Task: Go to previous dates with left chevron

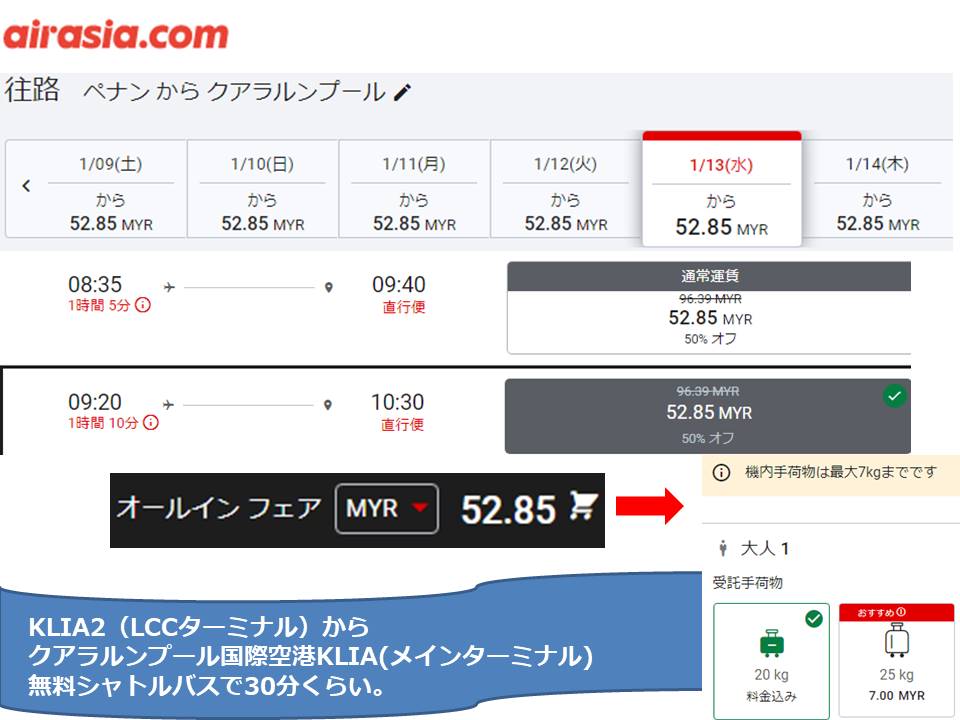Action: 26,186
